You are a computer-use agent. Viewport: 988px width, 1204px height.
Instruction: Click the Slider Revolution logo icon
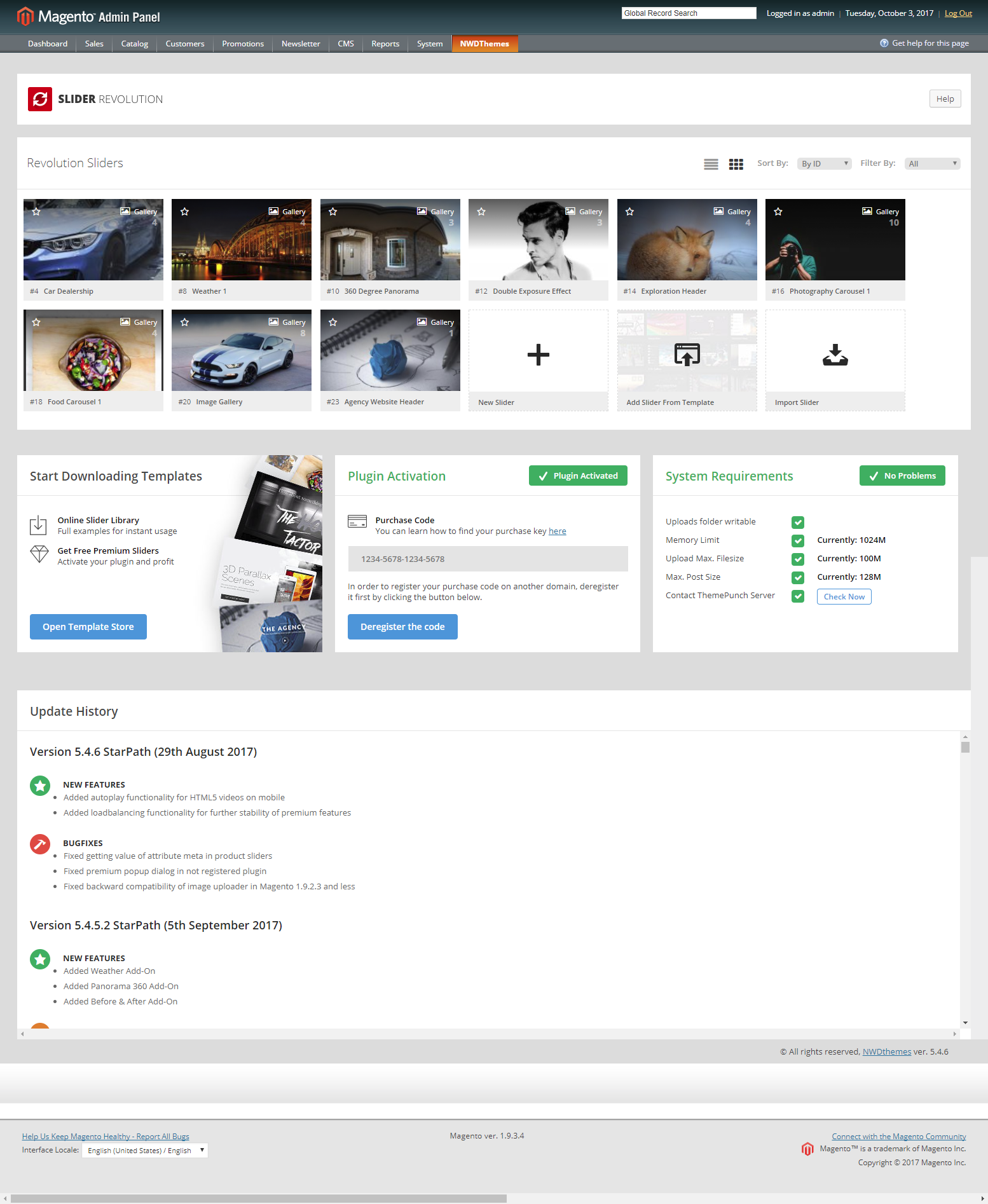[x=40, y=99]
